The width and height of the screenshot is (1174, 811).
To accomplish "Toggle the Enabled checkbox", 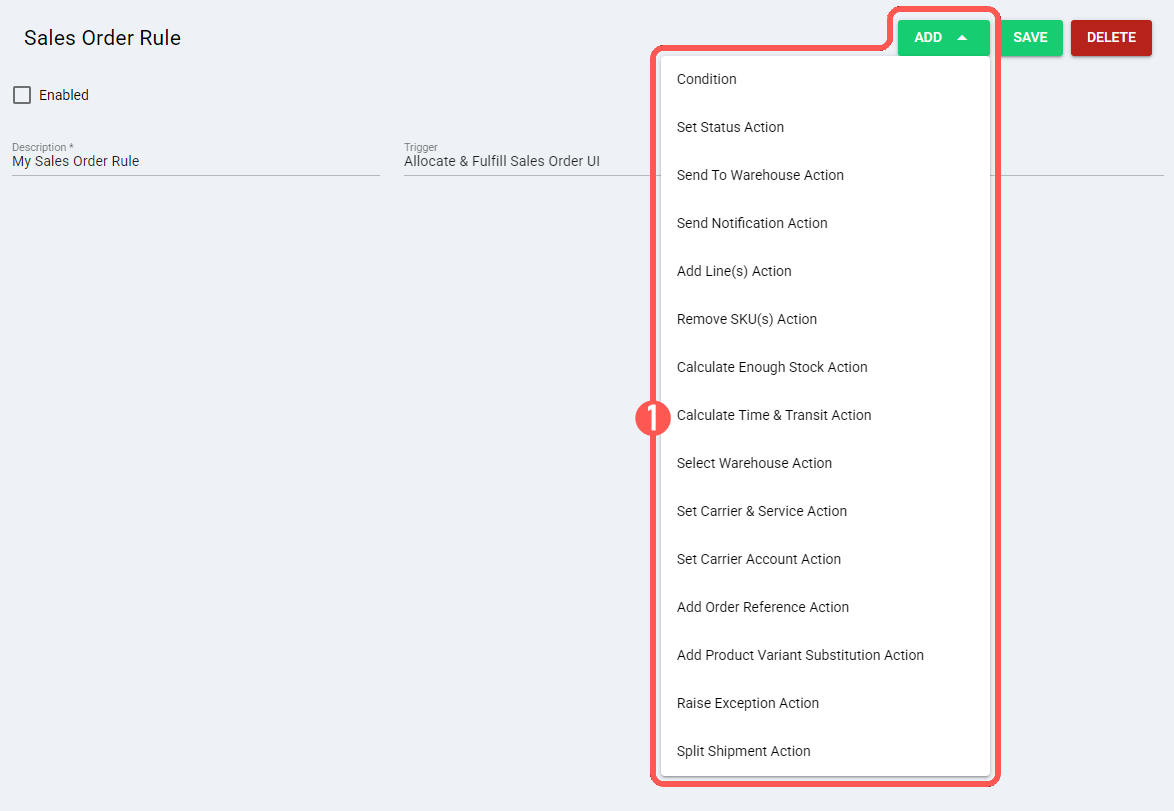I will pyautogui.click(x=22, y=95).
